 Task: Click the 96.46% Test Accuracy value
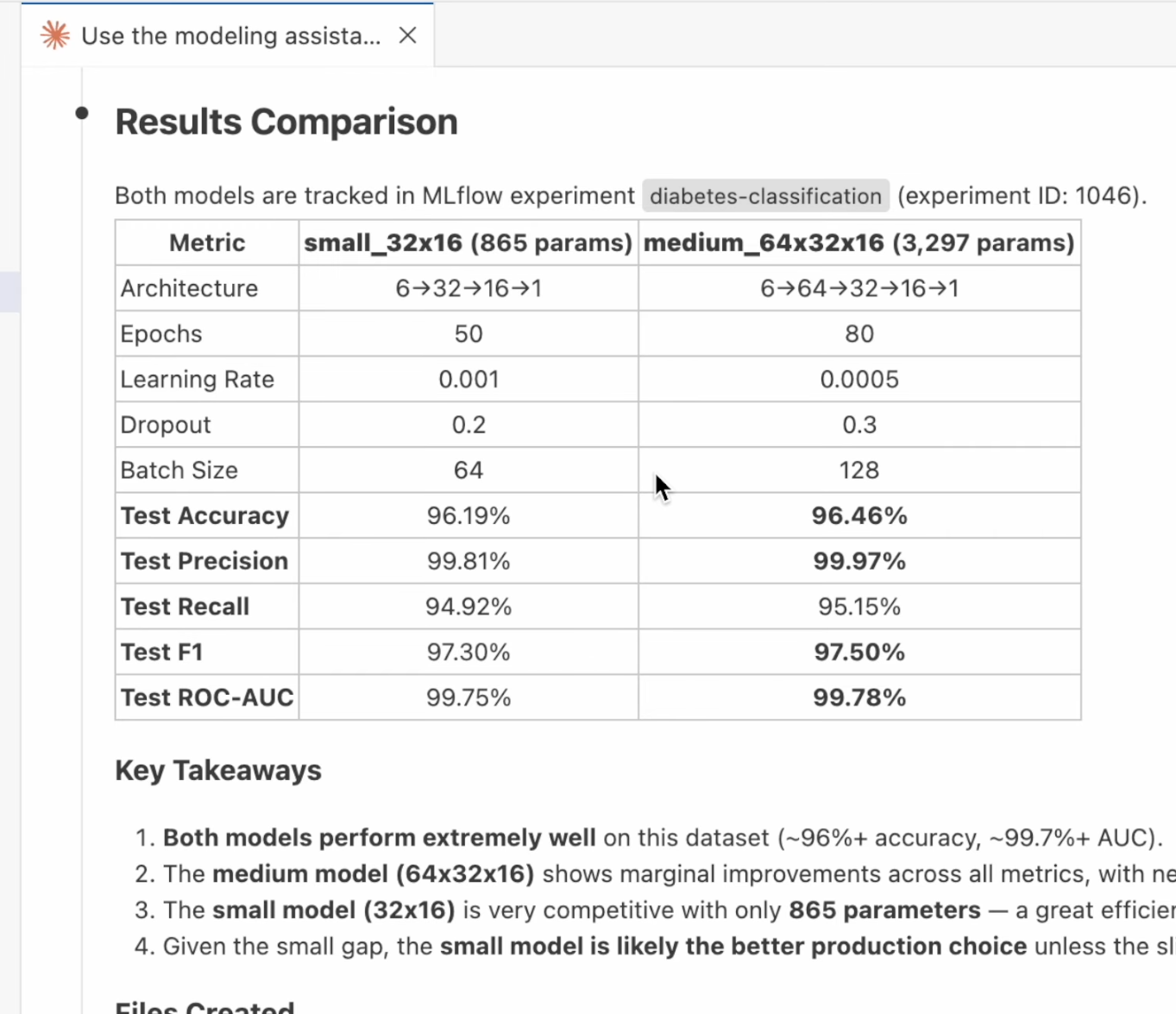coord(858,516)
